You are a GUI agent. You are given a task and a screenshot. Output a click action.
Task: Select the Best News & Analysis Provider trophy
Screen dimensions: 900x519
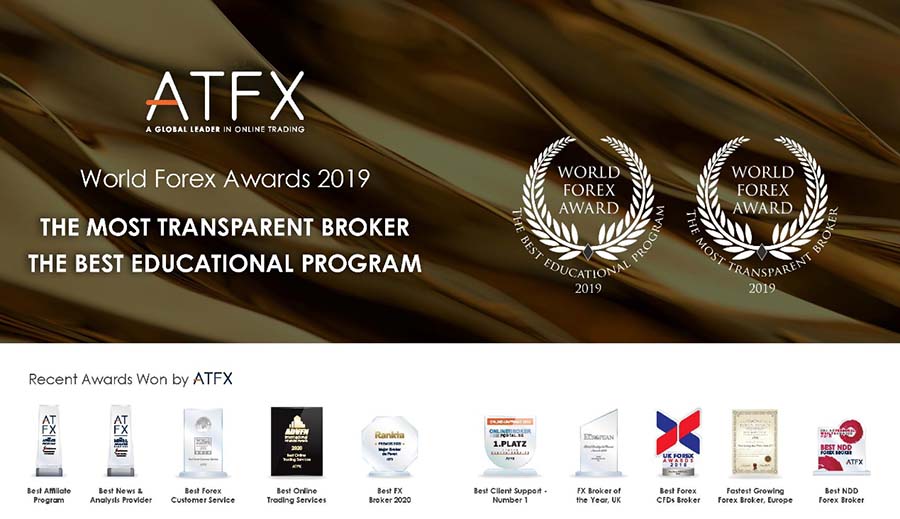(x=121, y=441)
